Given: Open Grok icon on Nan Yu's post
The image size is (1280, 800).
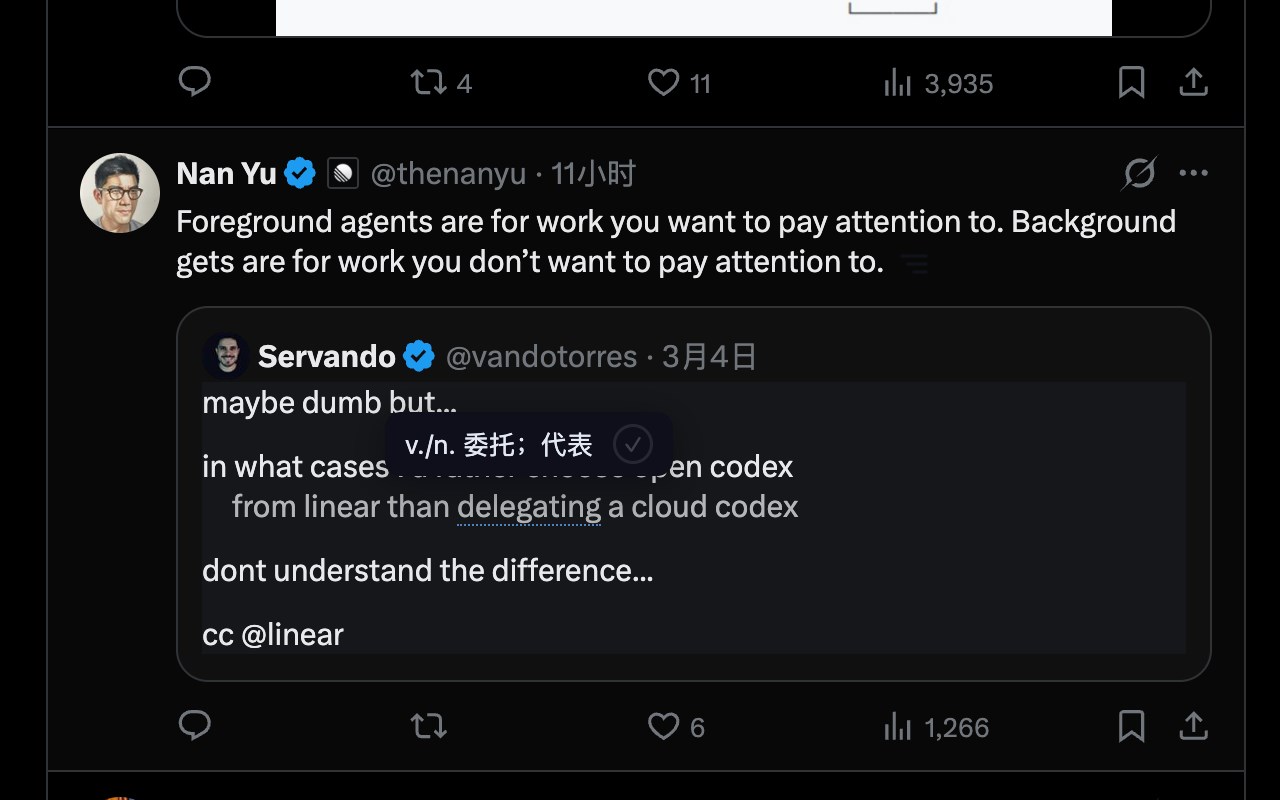Looking at the screenshot, I should point(1139,173).
